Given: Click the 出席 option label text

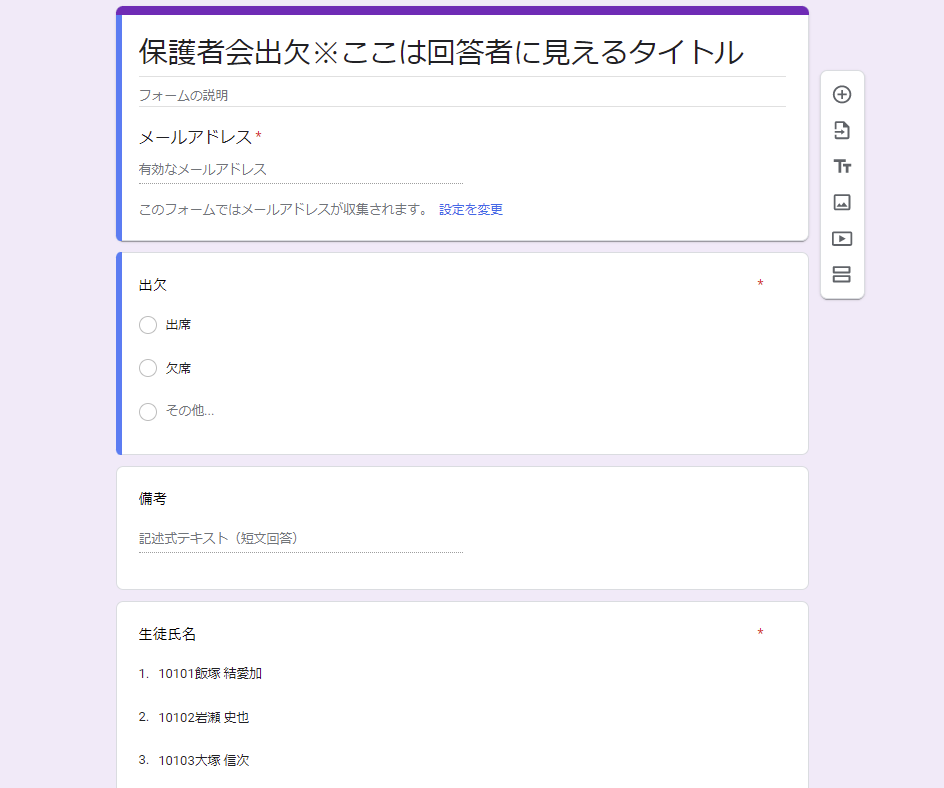Looking at the screenshot, I should (x=178, y=324).
